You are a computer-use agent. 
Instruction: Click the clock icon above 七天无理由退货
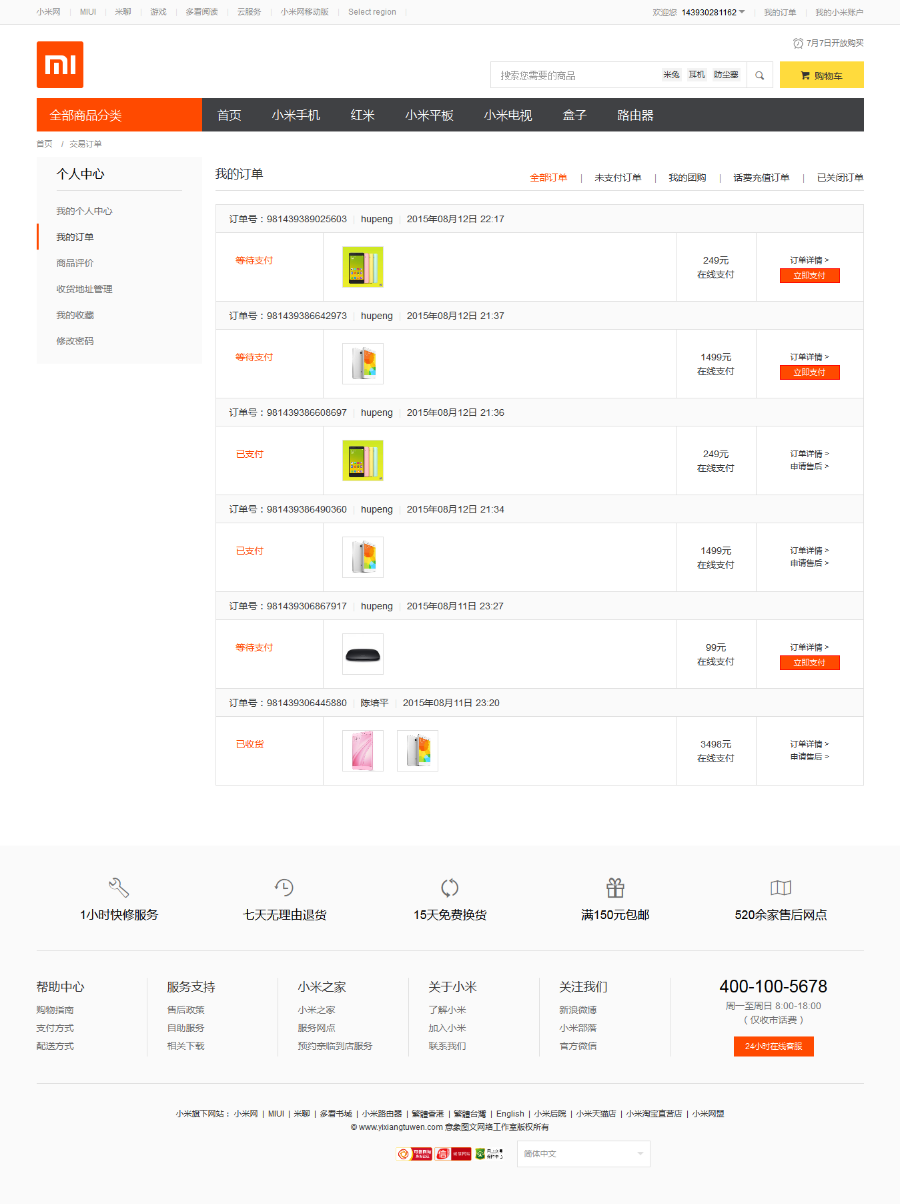coord(283,886)
